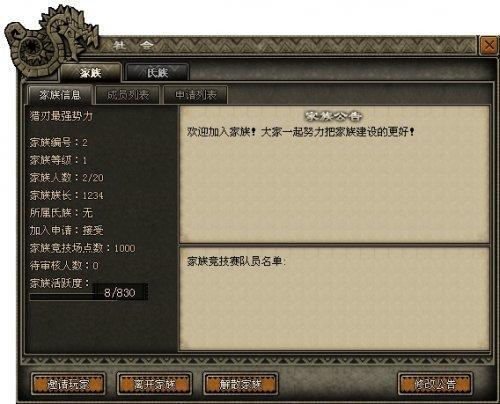This screenshot has width=500, height=404.
Task: Click the 离开家族 button
Action: (154, 384)
